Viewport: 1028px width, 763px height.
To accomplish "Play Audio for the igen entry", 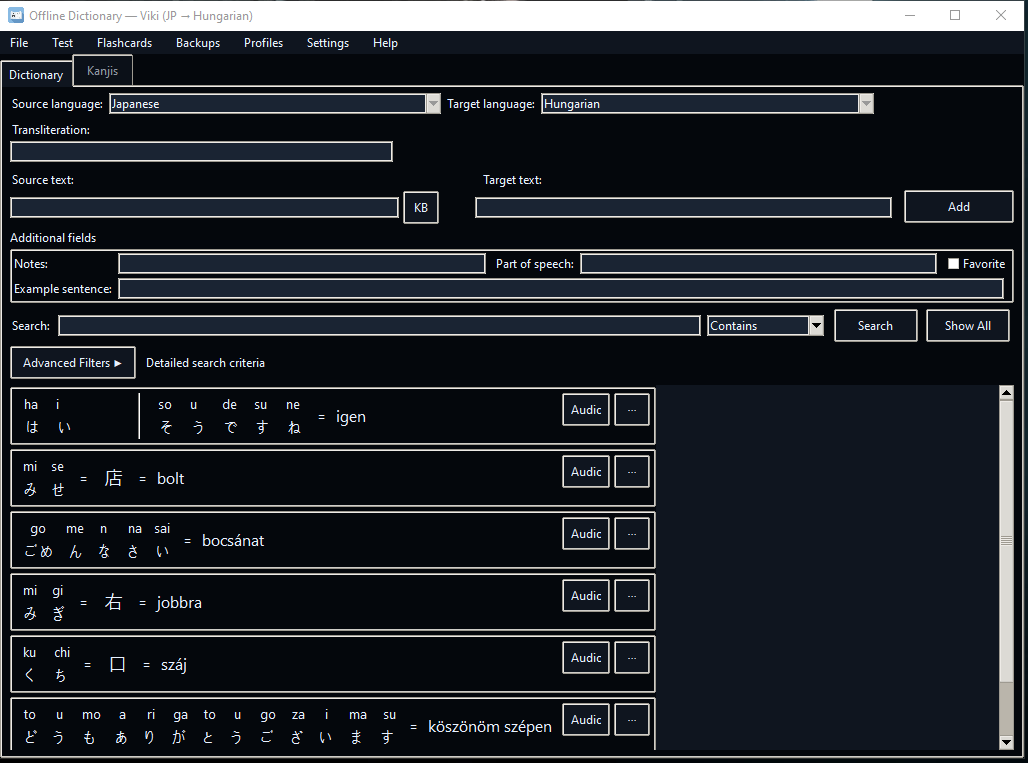I will click(x=586, y=410).
